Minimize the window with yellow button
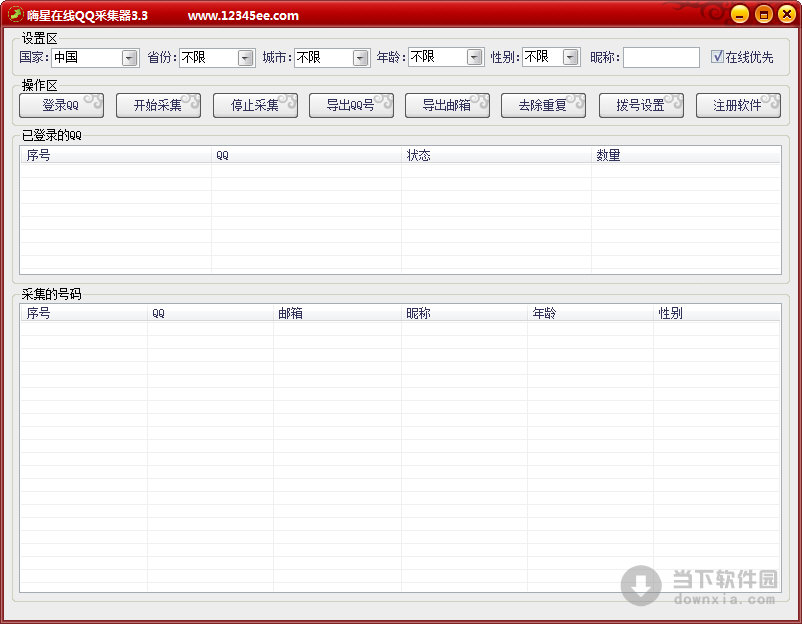Image resolution: width=802 pixels, height=624 pixels. point(739,14)
